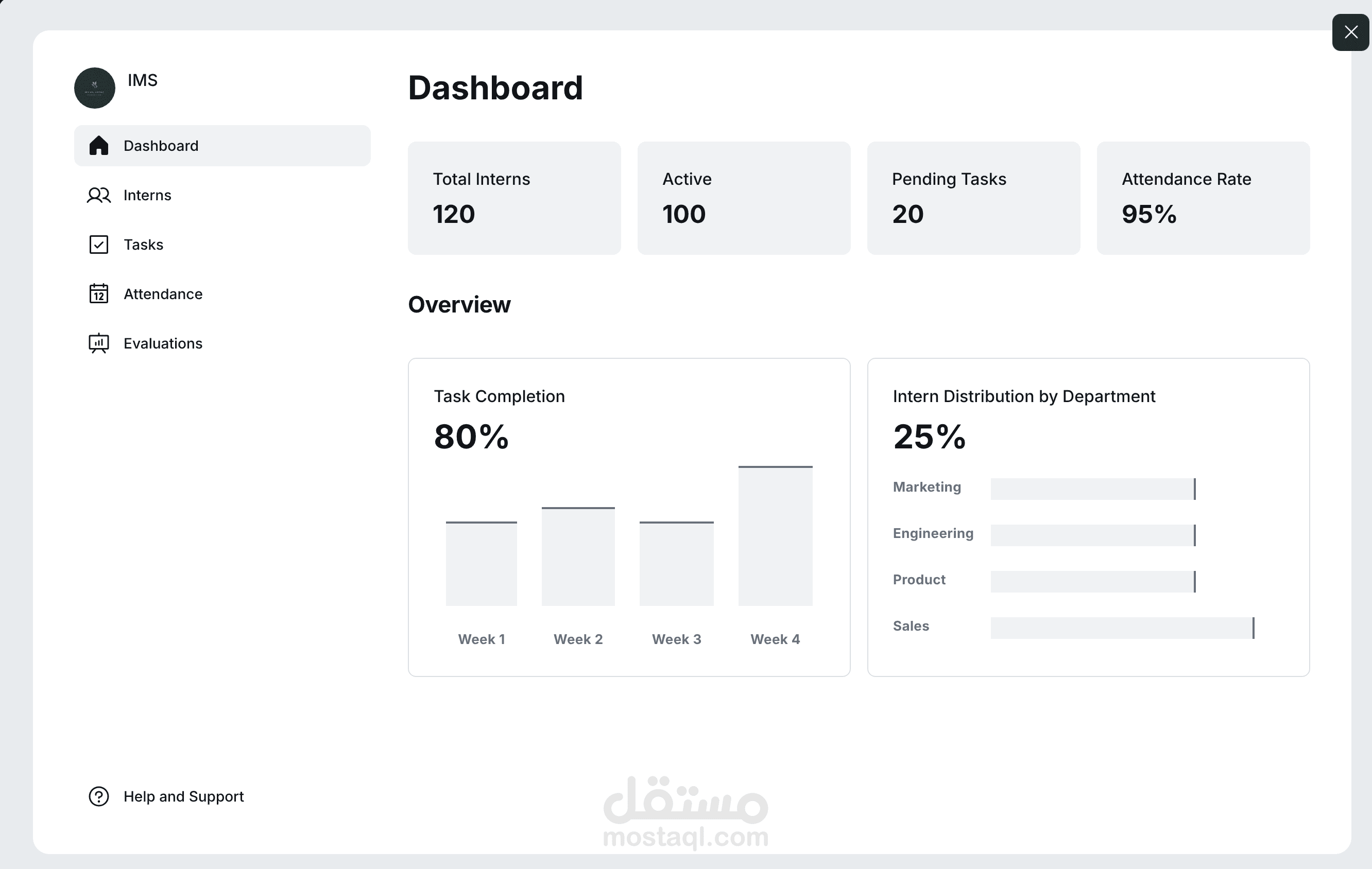Switch to the Evaluations section

163,343
